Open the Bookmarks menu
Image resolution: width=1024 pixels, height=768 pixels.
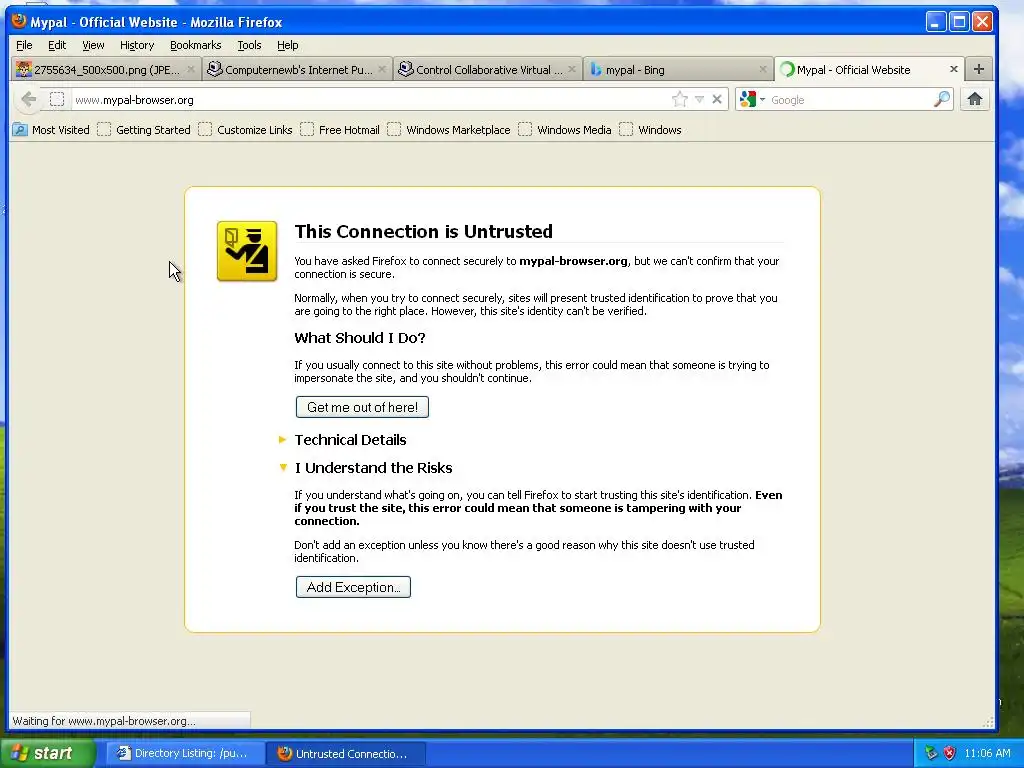[195, 45]
